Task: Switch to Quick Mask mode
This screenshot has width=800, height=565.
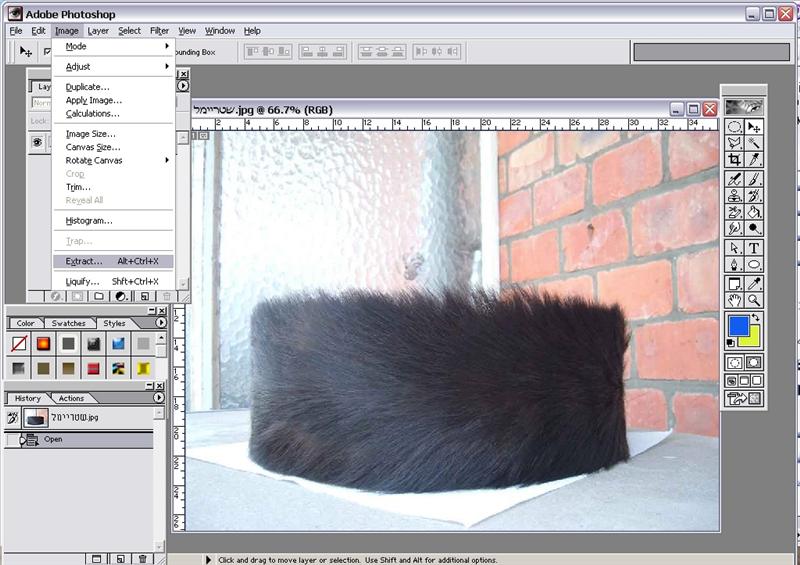Action: click(x=754, y=363)
